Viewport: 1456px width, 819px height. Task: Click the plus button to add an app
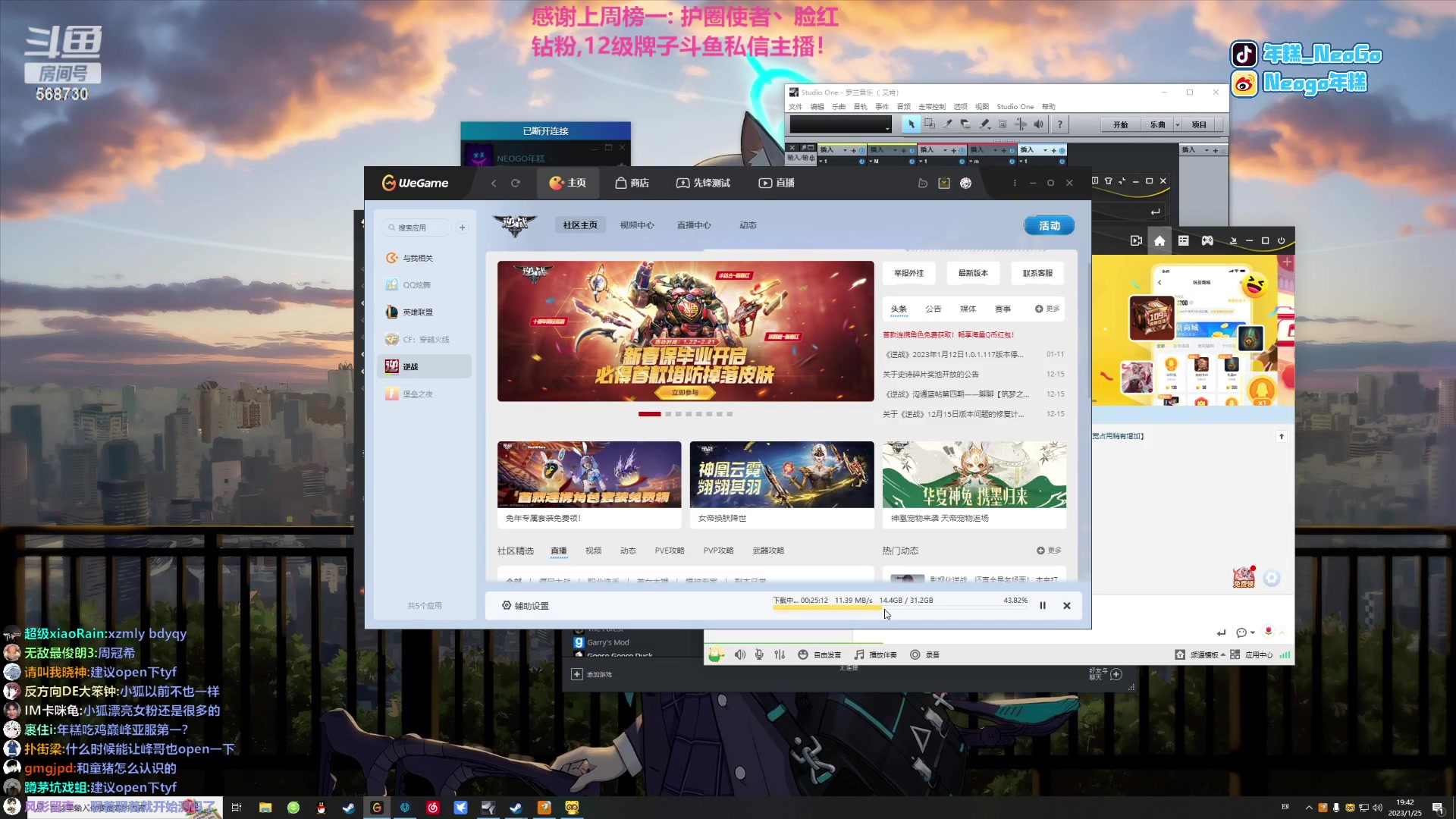click(x=463, y=227)
